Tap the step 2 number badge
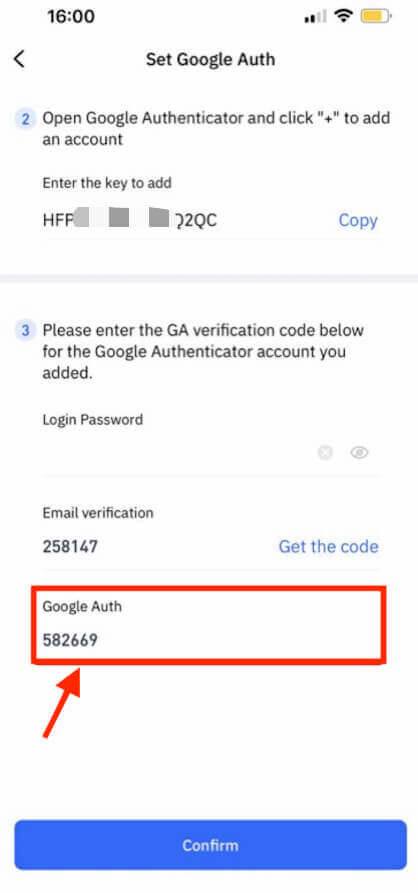Screen dimensions: 418x893 coord(26,120)
